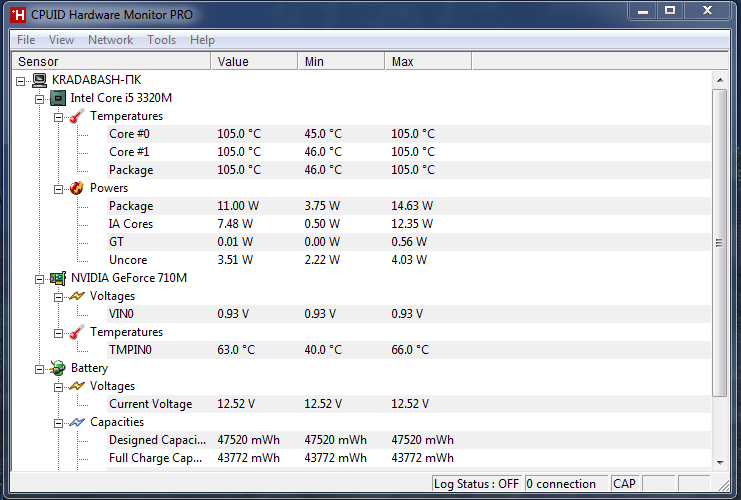Collapse the Powers section expander
Image resolution: width=741 pixels, height=500 pixels.
pos(59,188)
